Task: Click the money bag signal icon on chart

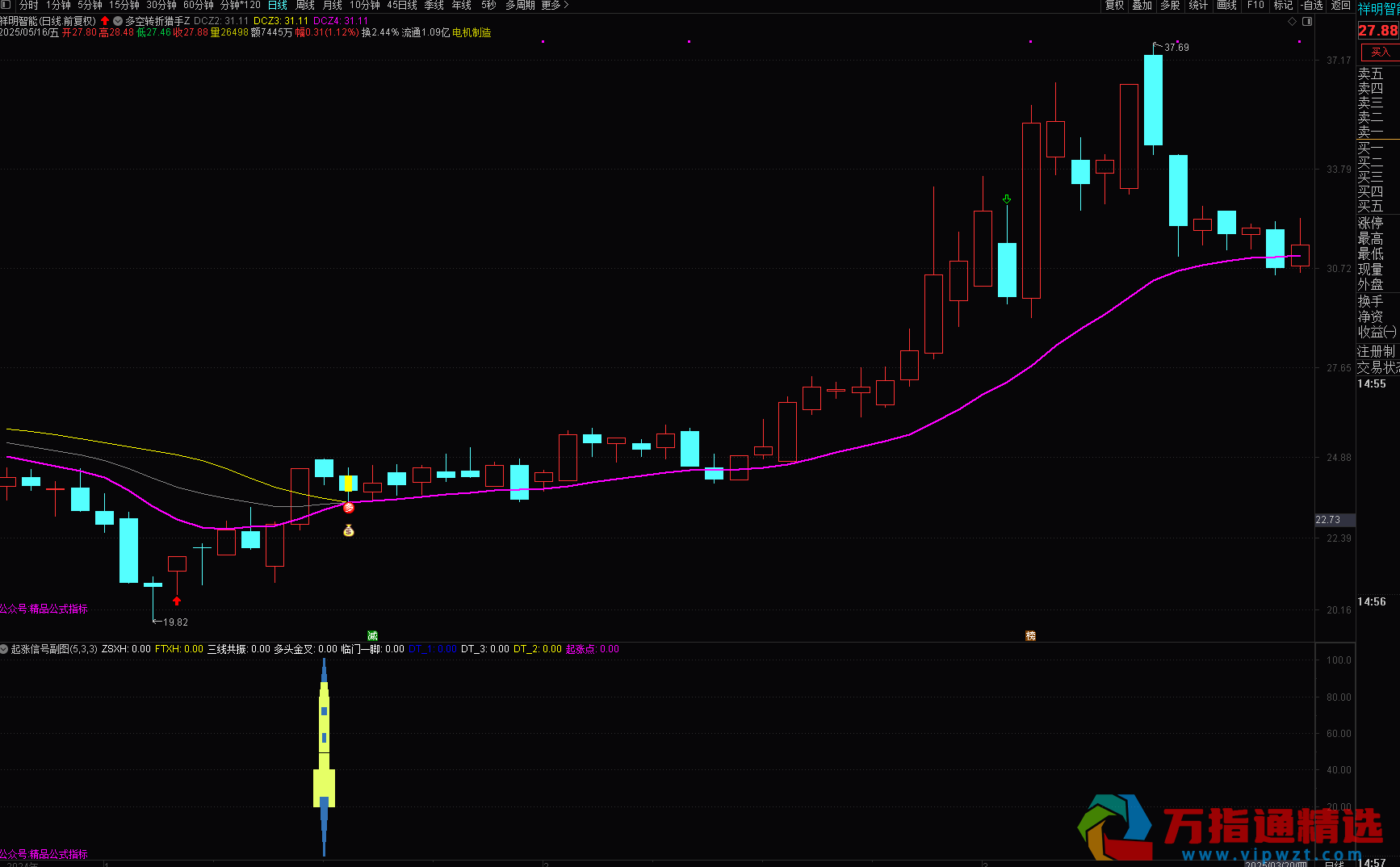Action: pos(349,530)
